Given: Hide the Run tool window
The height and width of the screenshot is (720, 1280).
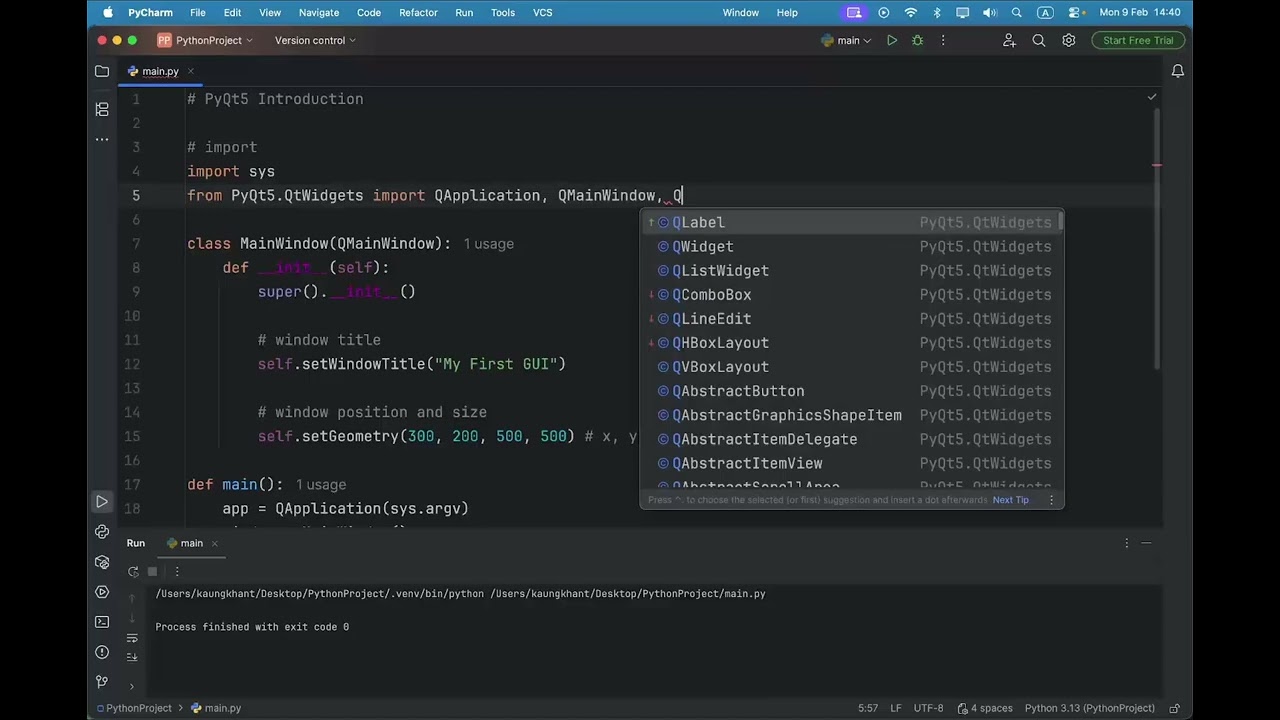Looking at the screenshot, I should (x=1146, y=543).
